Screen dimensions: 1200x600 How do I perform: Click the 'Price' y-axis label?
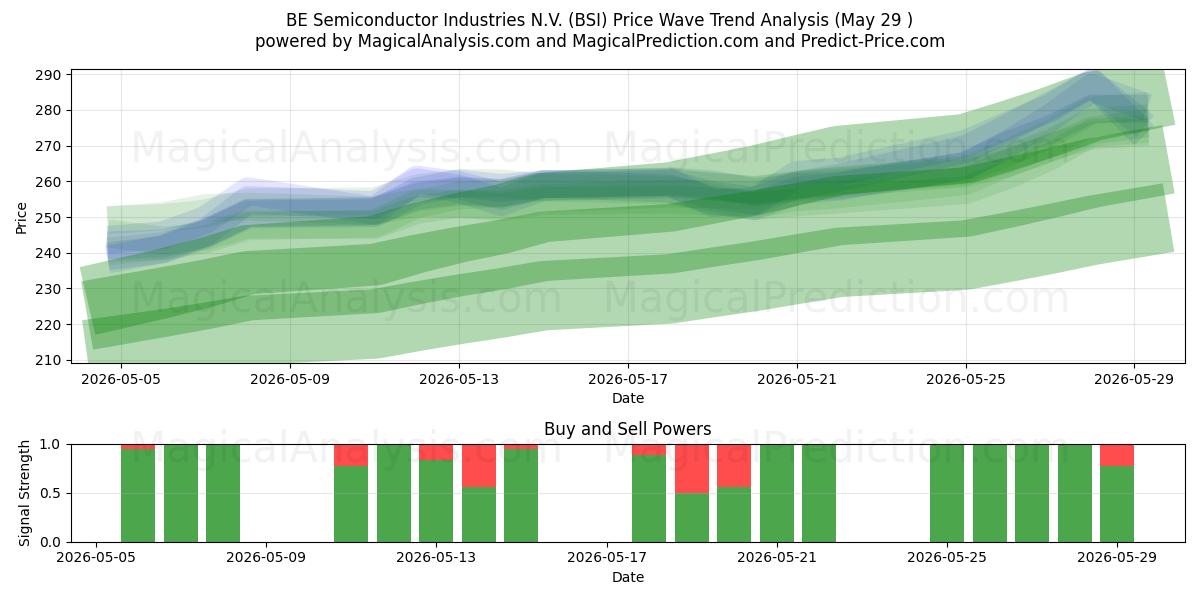pyautogui.click(x=22, y=216)
